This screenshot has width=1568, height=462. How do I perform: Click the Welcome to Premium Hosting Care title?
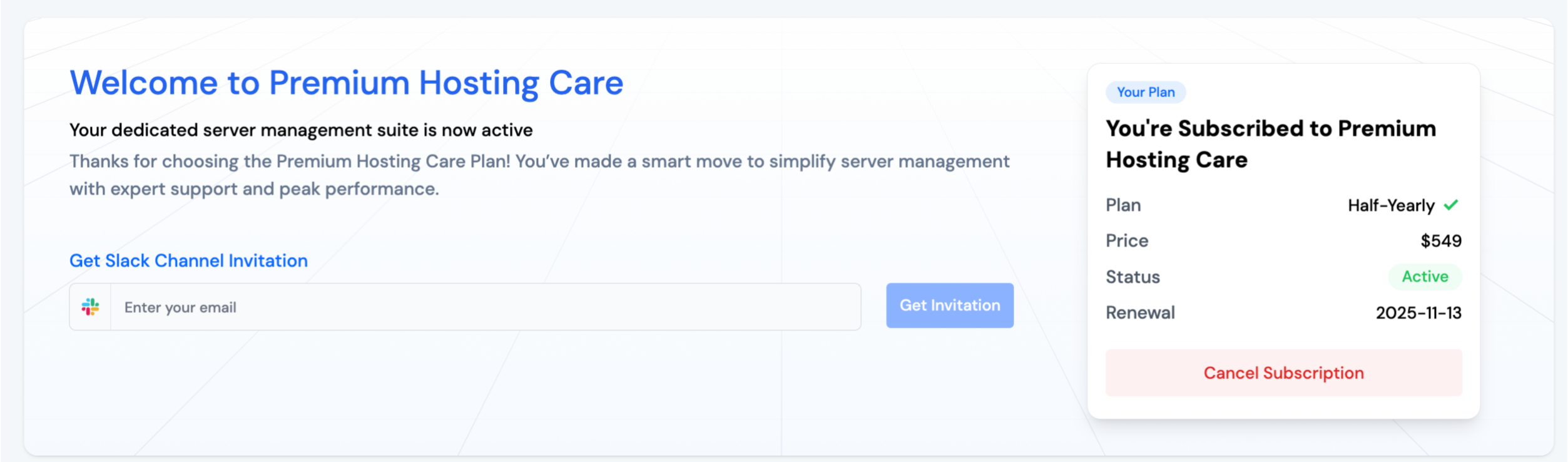pyautogui.click(x=346, y=83)
